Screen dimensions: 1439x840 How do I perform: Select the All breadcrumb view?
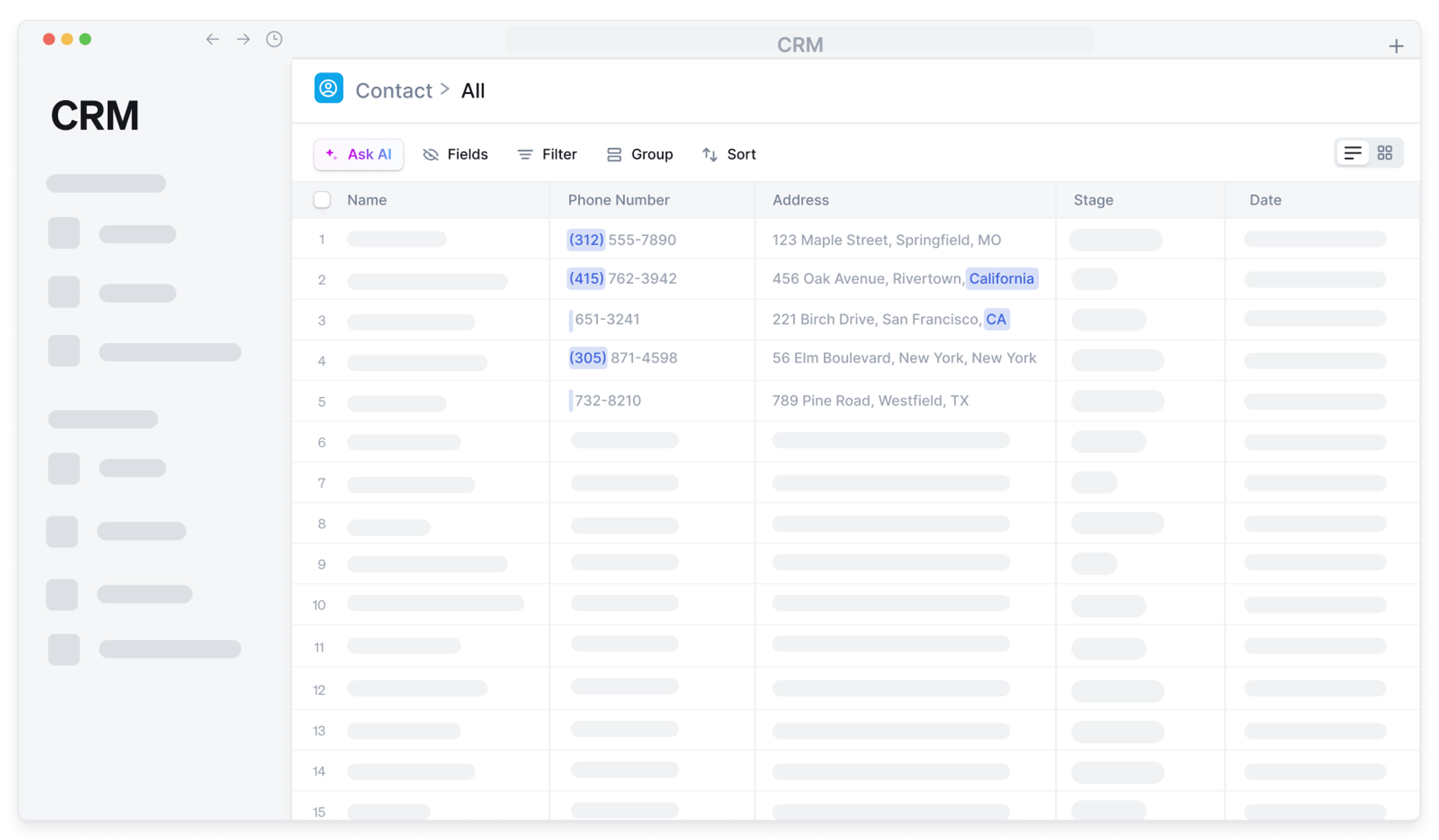[473, 91]
